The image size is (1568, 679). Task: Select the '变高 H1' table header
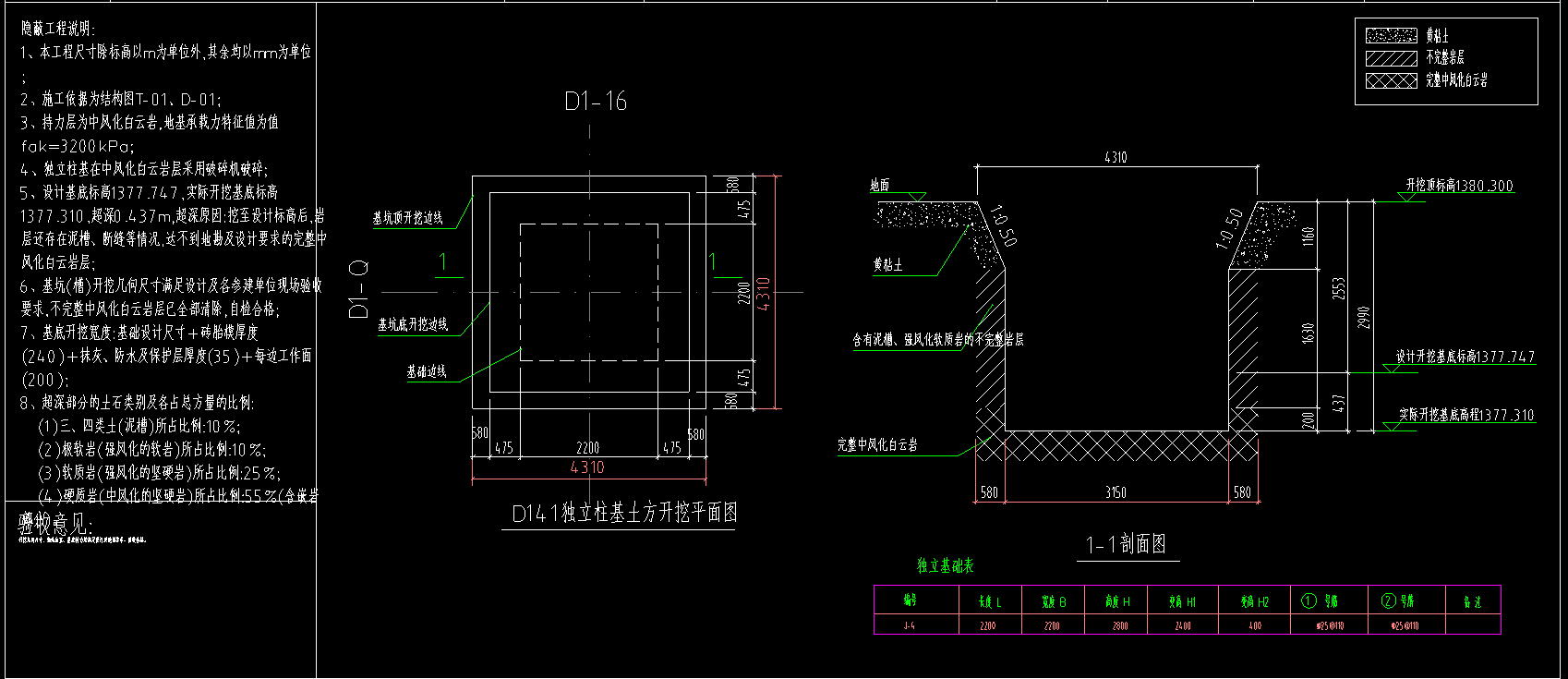tap(1182, 601)
